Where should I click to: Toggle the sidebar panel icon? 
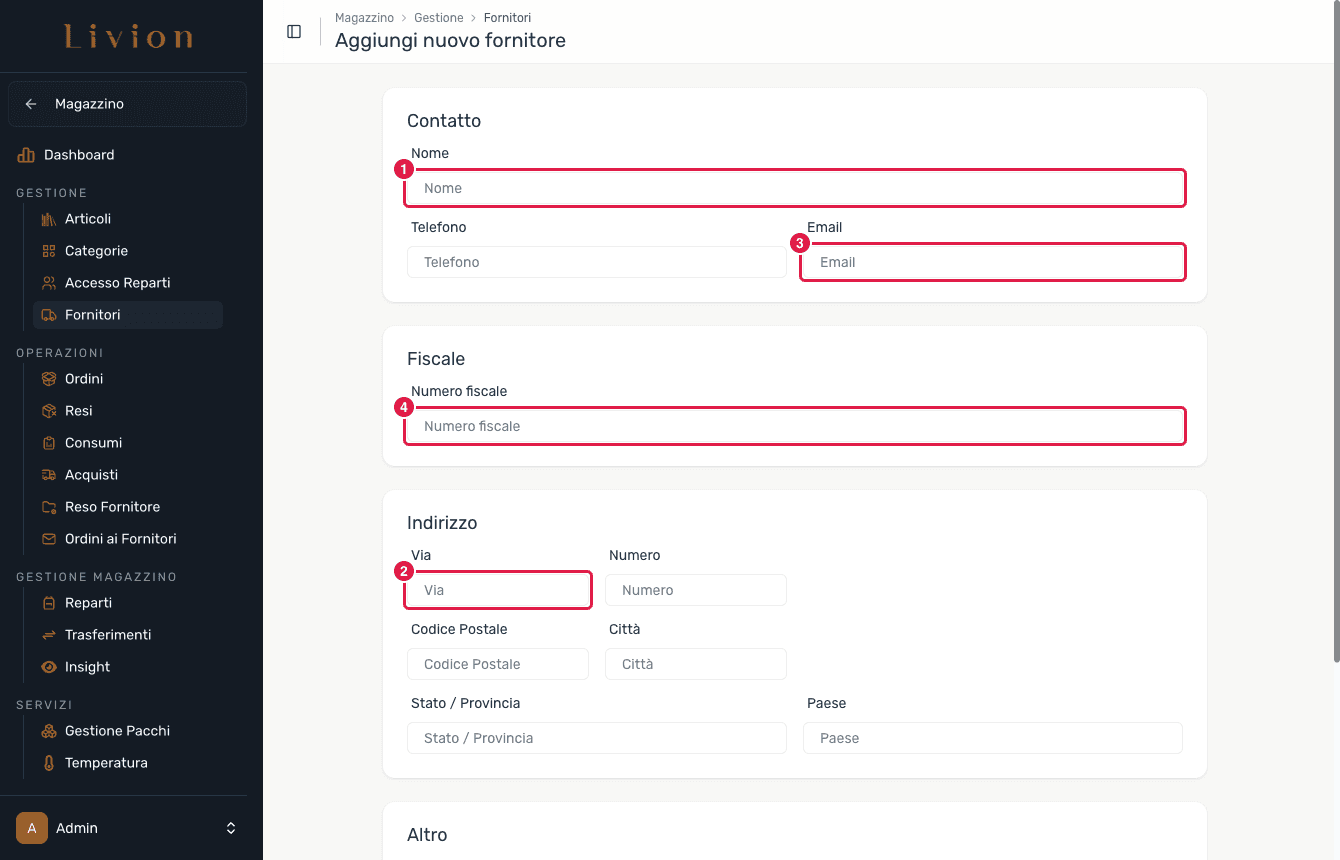294,31
